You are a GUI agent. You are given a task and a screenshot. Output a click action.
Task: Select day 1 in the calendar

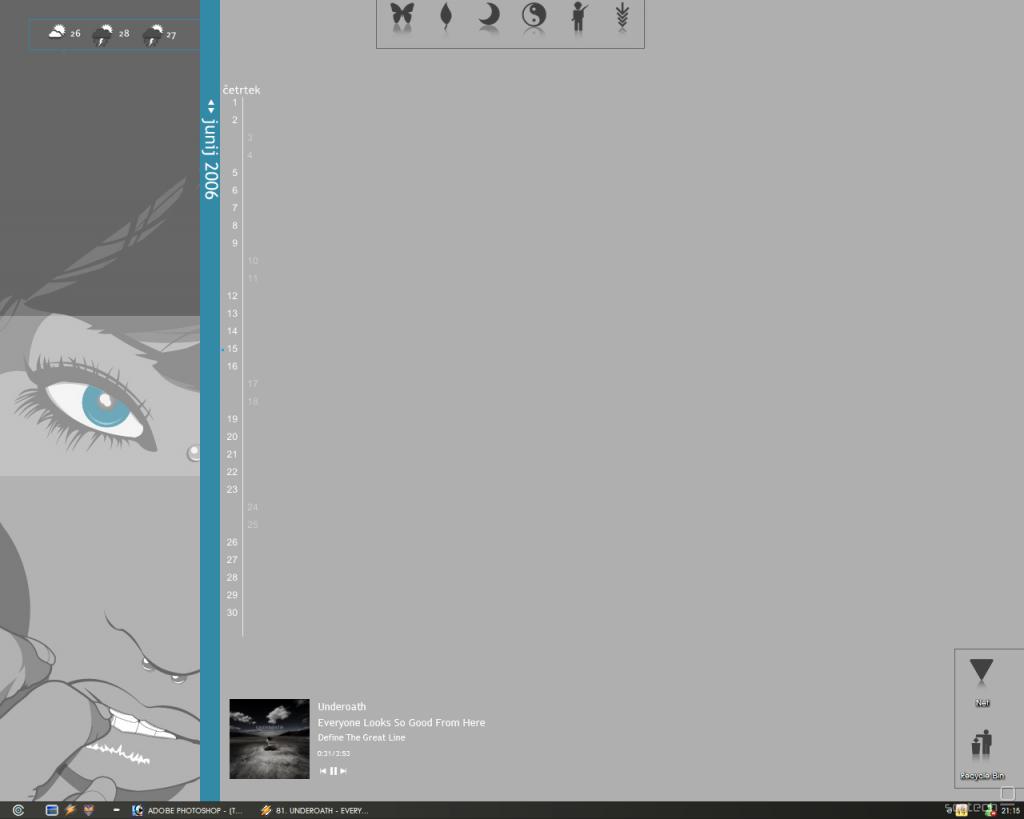point(234,103)
